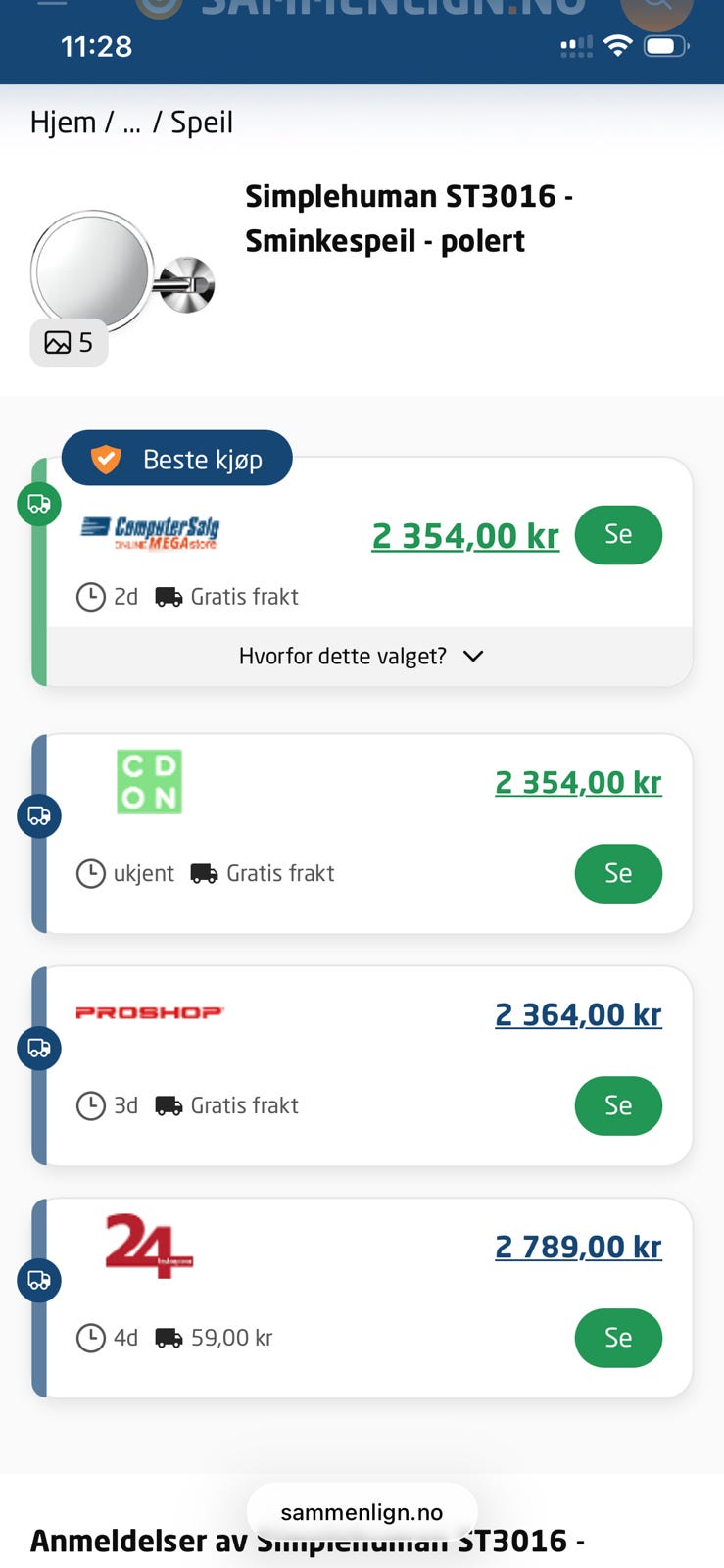Screen dimensions: 724x1568
Task: Tap the 24 store logo
Action: [149, 1246]
